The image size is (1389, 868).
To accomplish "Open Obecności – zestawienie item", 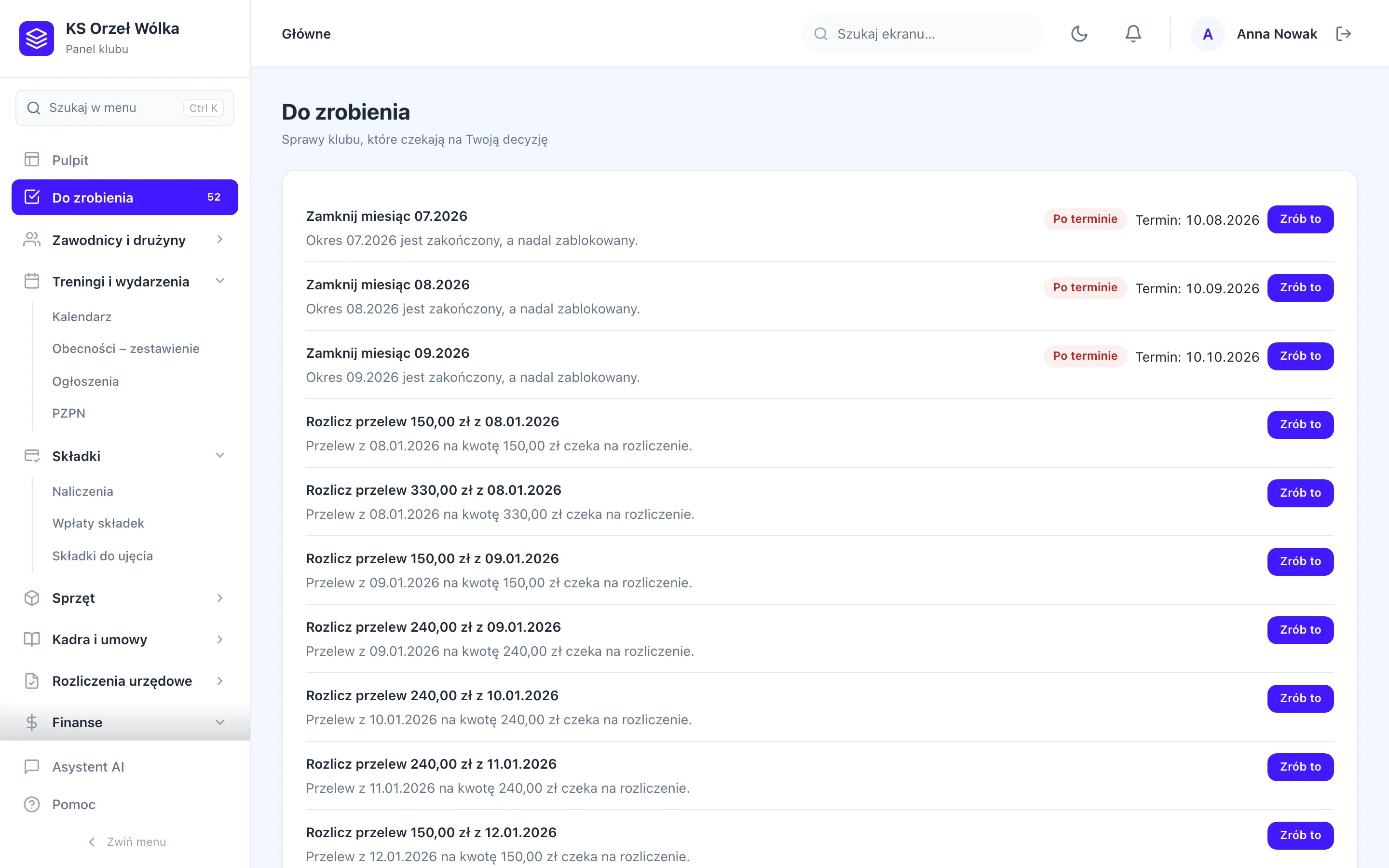I will tap(126, 349).
